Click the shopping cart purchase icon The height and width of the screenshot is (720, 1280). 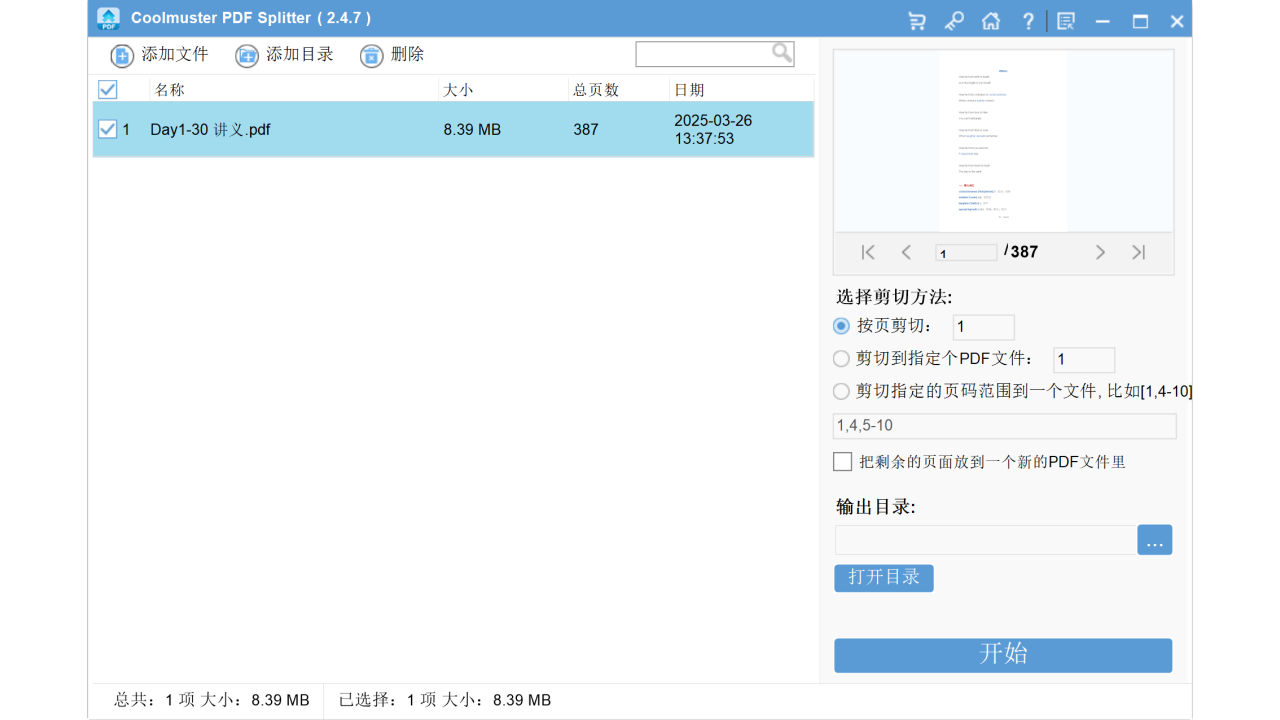click(x=916, y=21)
